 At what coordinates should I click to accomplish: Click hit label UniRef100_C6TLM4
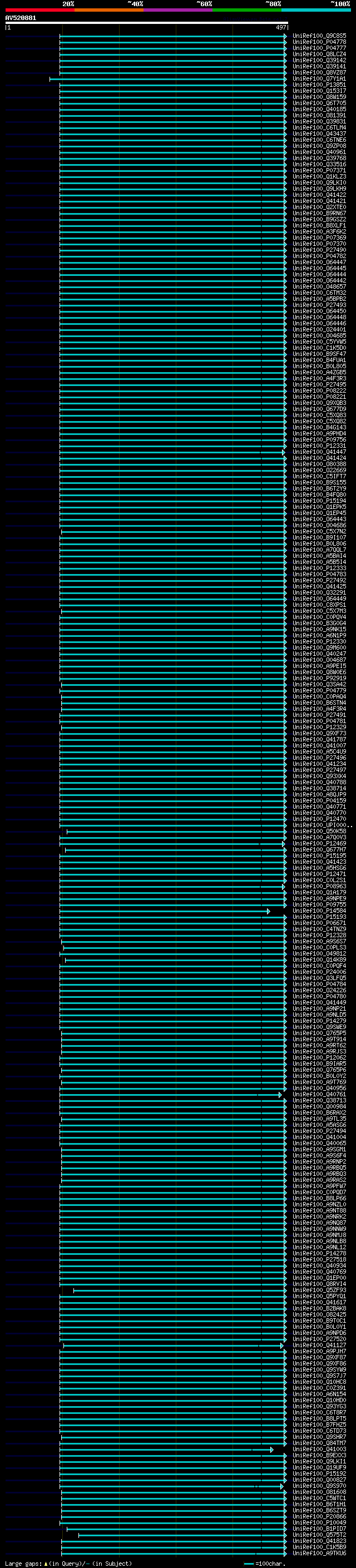coord(319,128)
